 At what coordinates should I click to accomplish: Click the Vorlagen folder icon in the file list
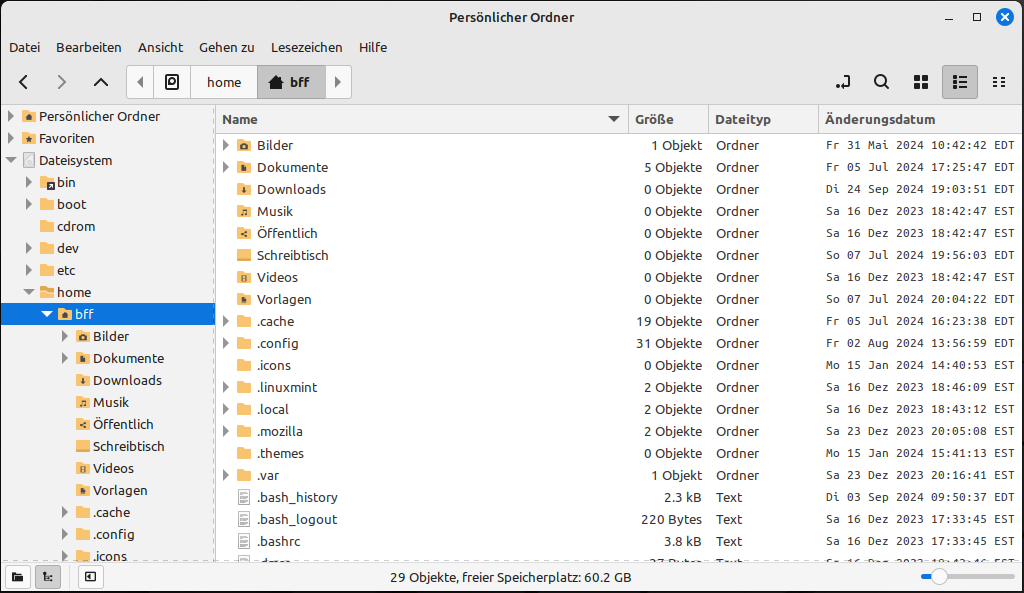click(244, 300)
